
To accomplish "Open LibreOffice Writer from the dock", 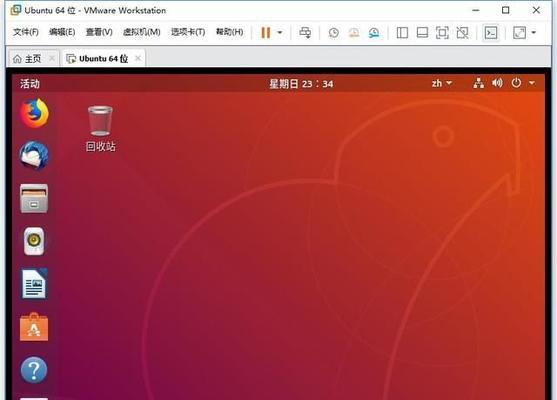I will point(34,284).
